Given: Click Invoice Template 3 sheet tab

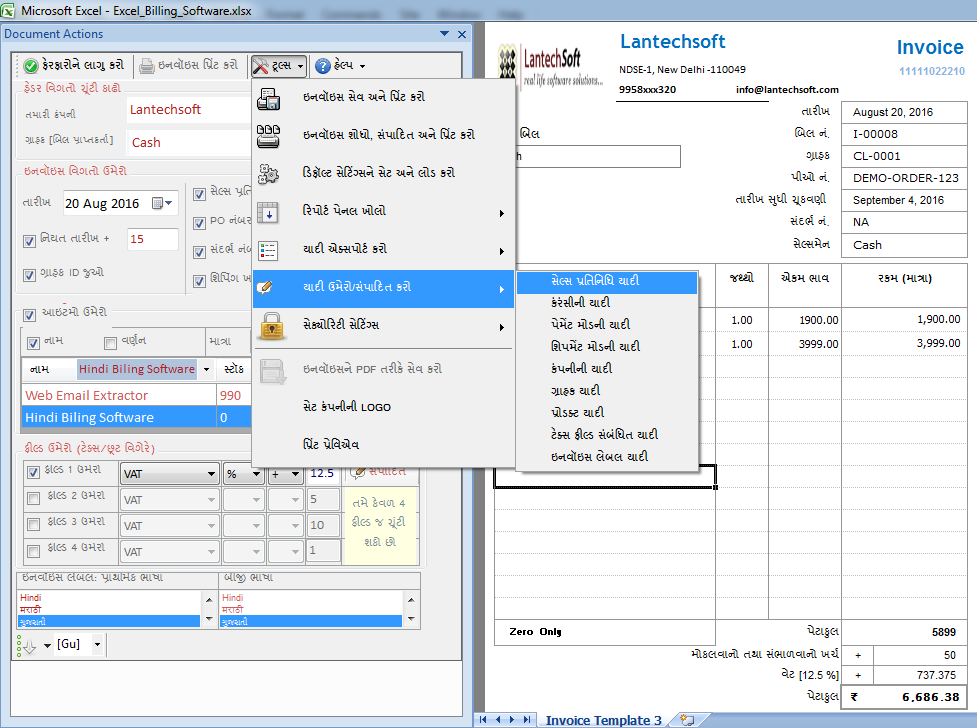Looking at the screenshot, I should coord(603,720).
